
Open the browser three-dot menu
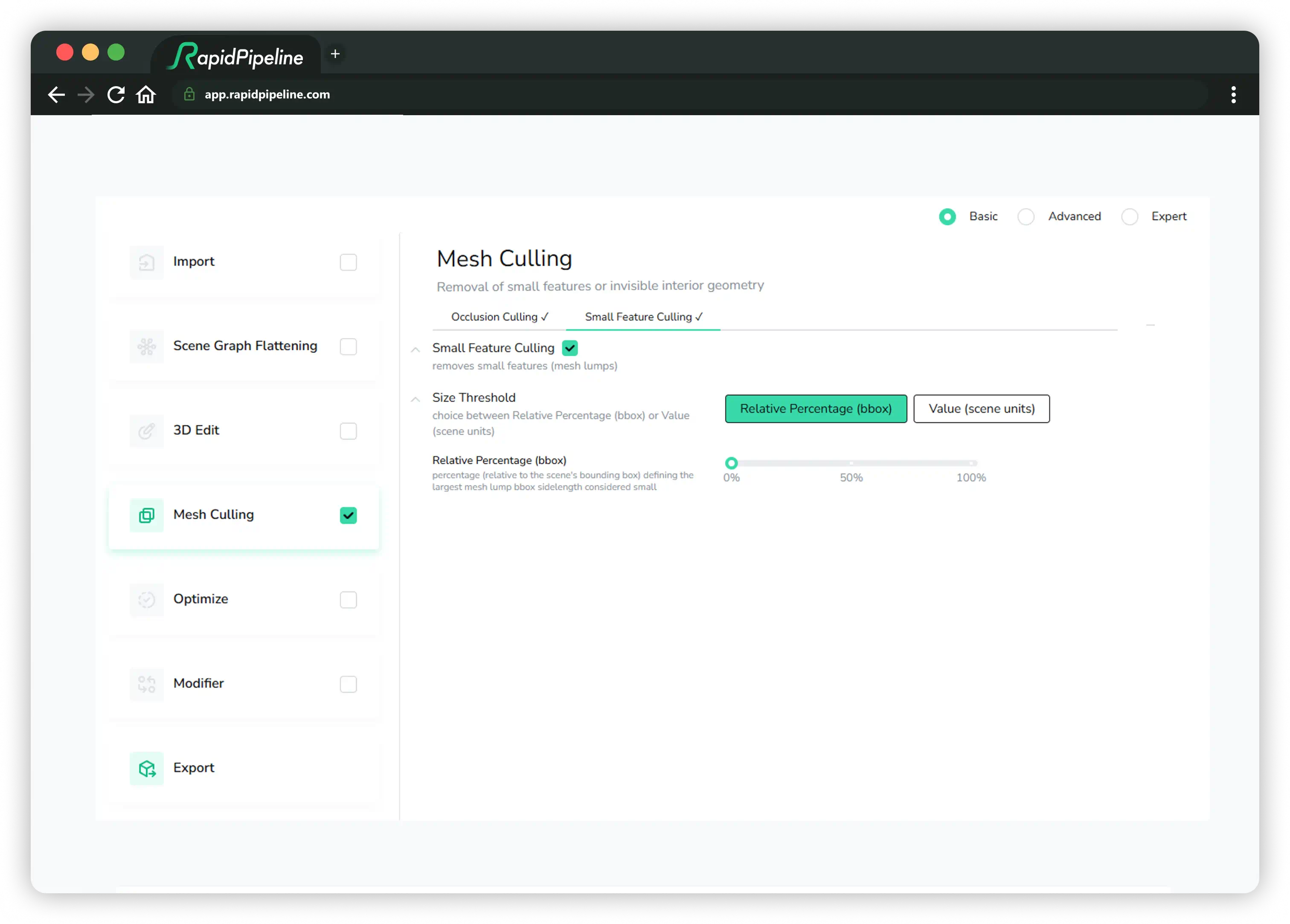1233,94
